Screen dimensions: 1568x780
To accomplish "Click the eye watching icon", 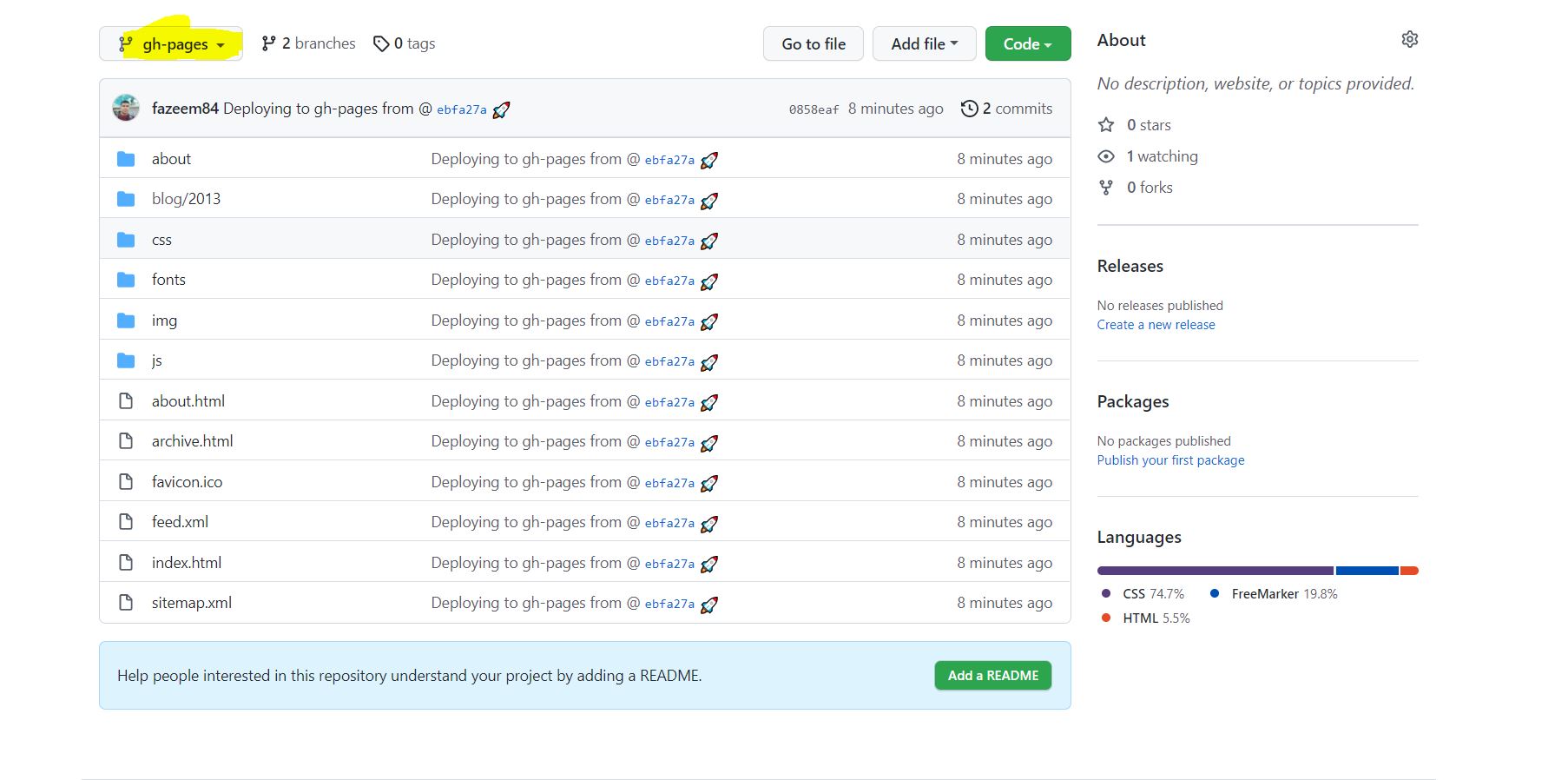I will point(1106,156).
